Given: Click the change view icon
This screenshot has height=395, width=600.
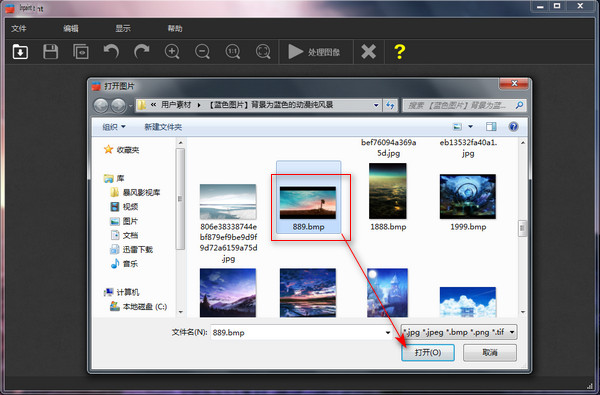Looking at the screenshot, I should pyautogui.click(x=457, y=127).
